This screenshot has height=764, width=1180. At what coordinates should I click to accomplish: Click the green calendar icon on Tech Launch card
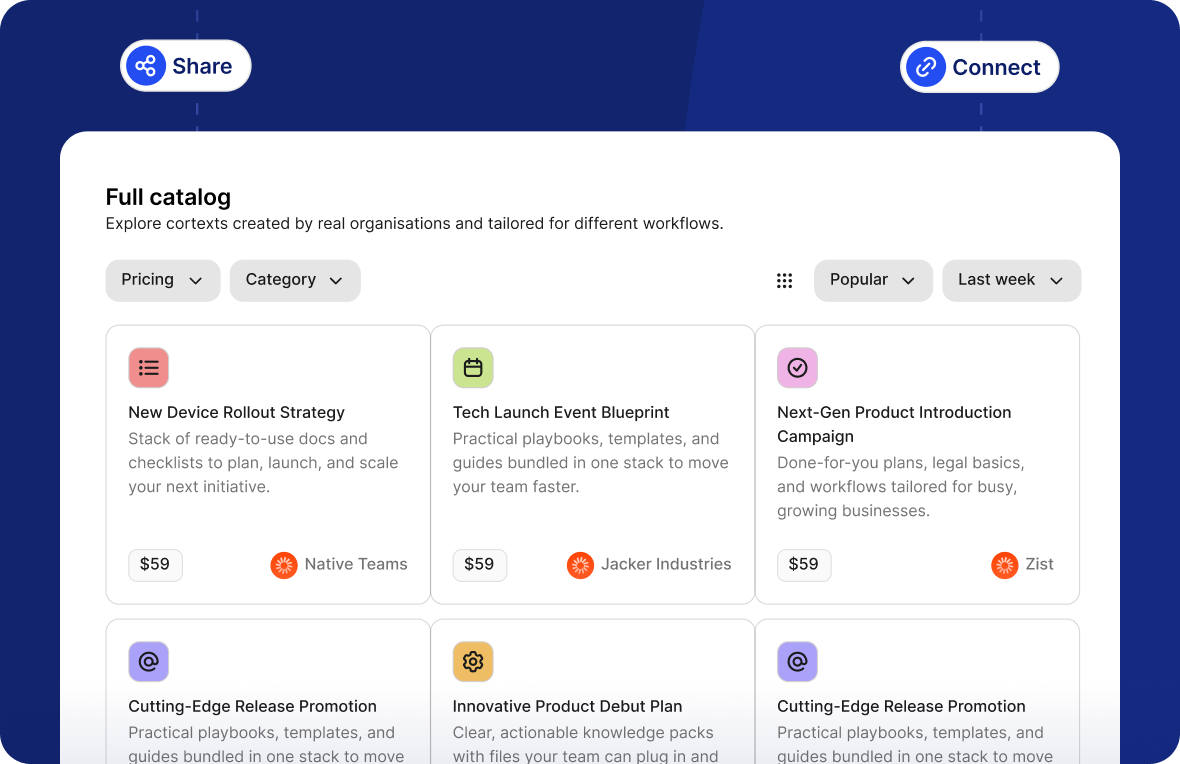[x=473, y=368]
